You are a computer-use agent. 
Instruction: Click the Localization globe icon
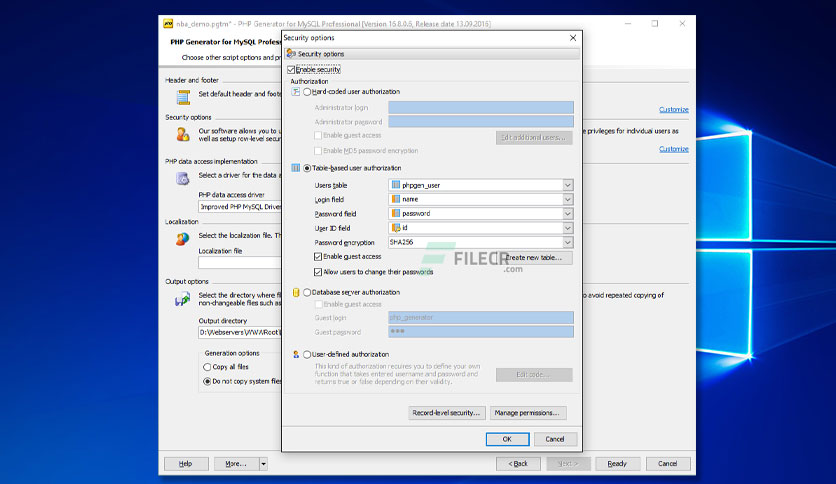[183, 239]
